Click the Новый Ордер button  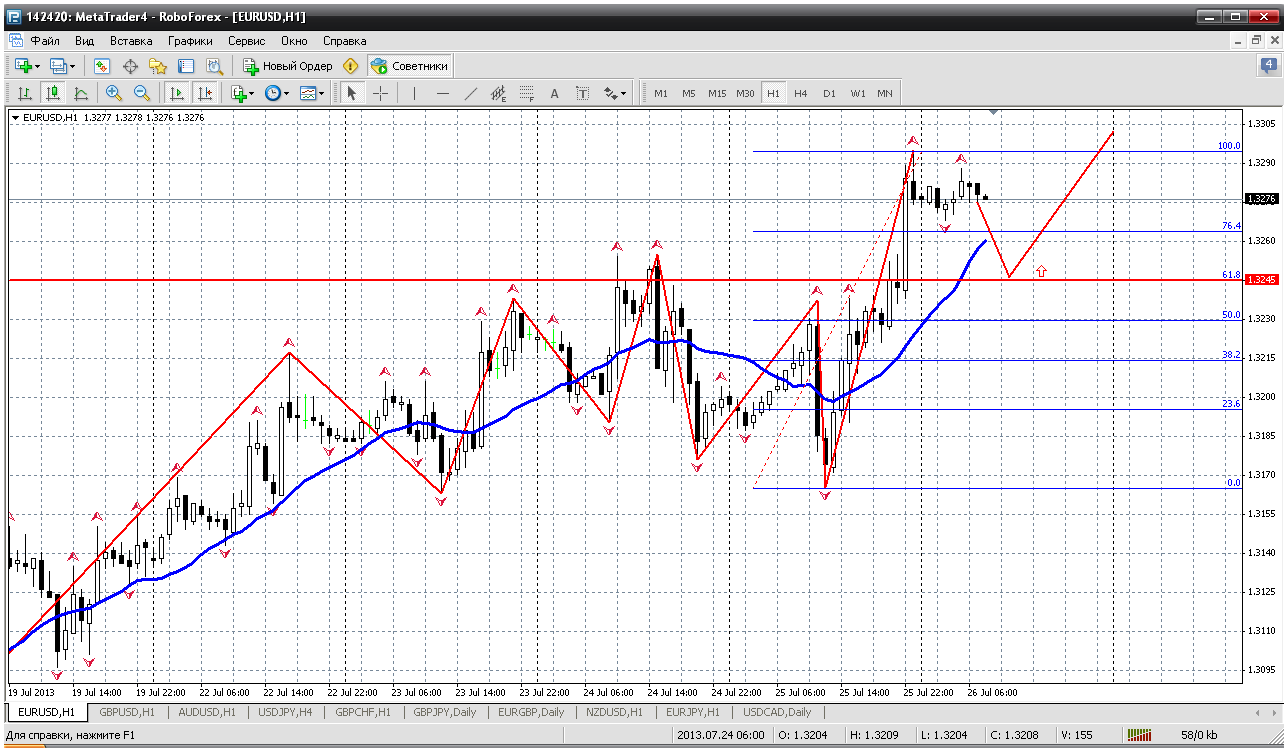click(x=288, y=66)
